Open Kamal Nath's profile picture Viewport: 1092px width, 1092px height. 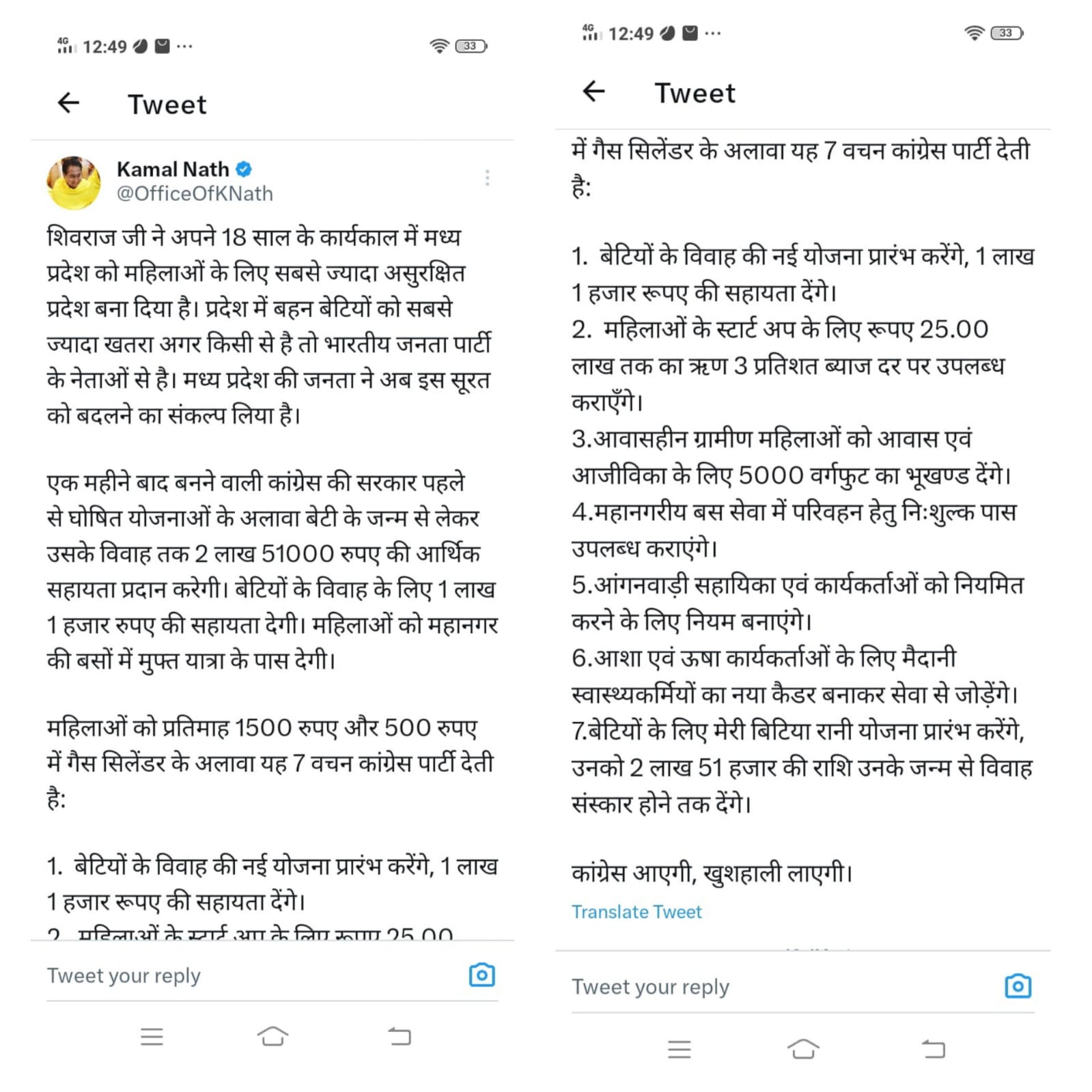click(73, 180)
